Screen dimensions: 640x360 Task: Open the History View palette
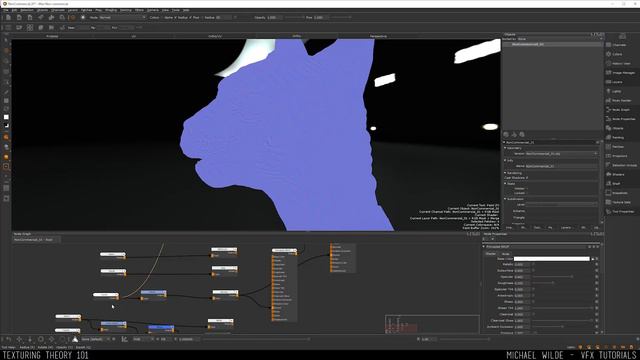[621, 64]
